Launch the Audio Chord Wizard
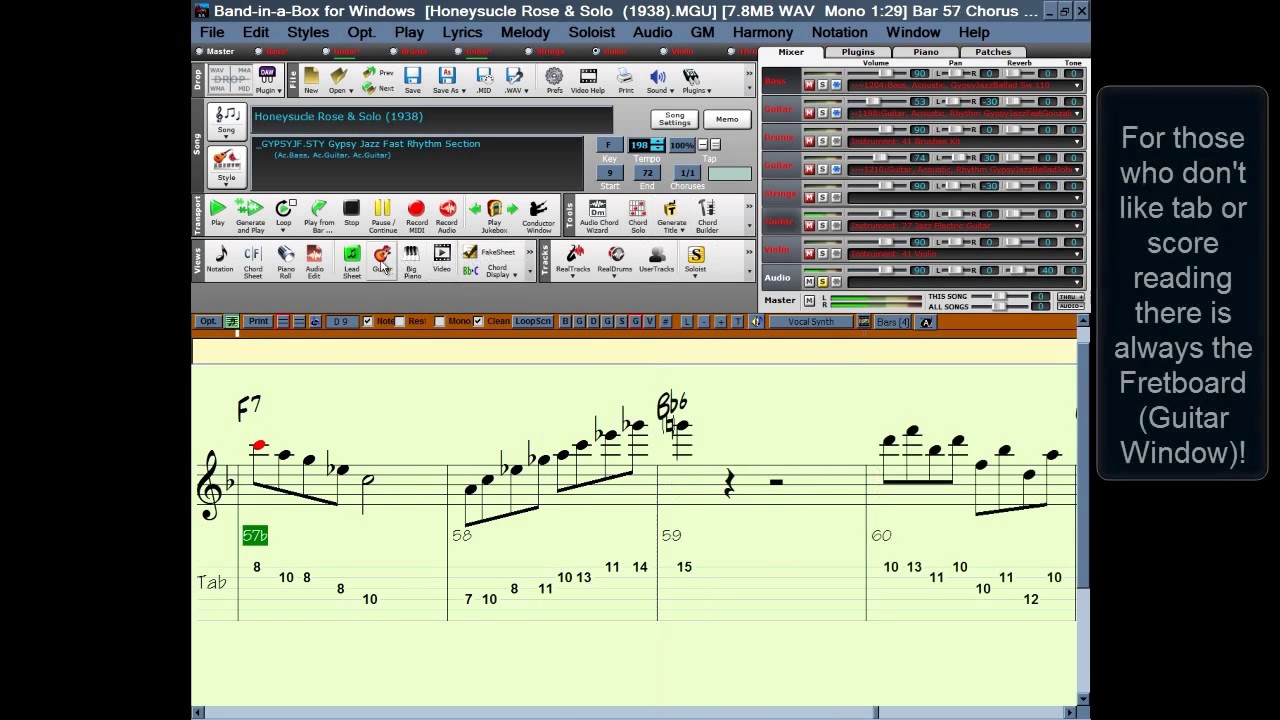The image size is (1280, 720). pos(598,215)
